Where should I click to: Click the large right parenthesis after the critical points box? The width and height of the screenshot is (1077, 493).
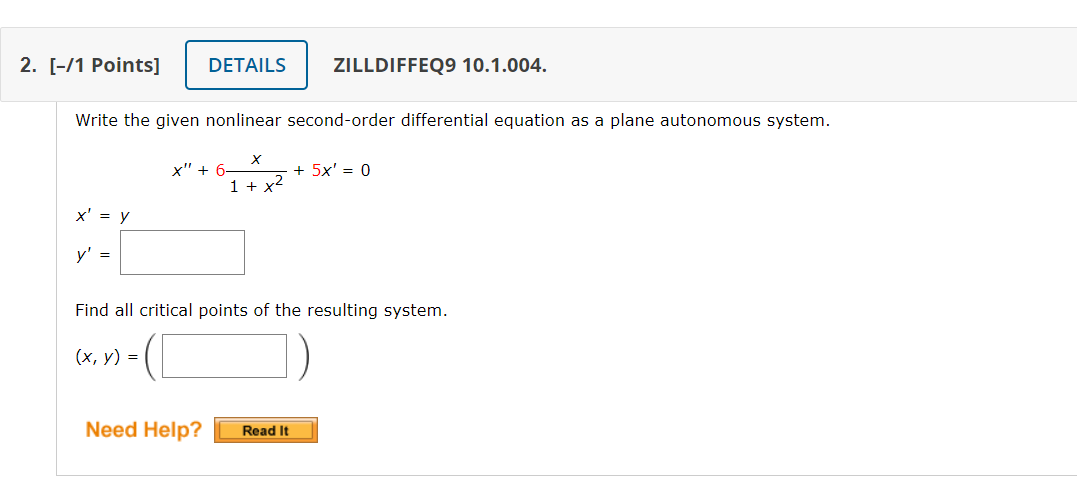(x=304, y=356)
